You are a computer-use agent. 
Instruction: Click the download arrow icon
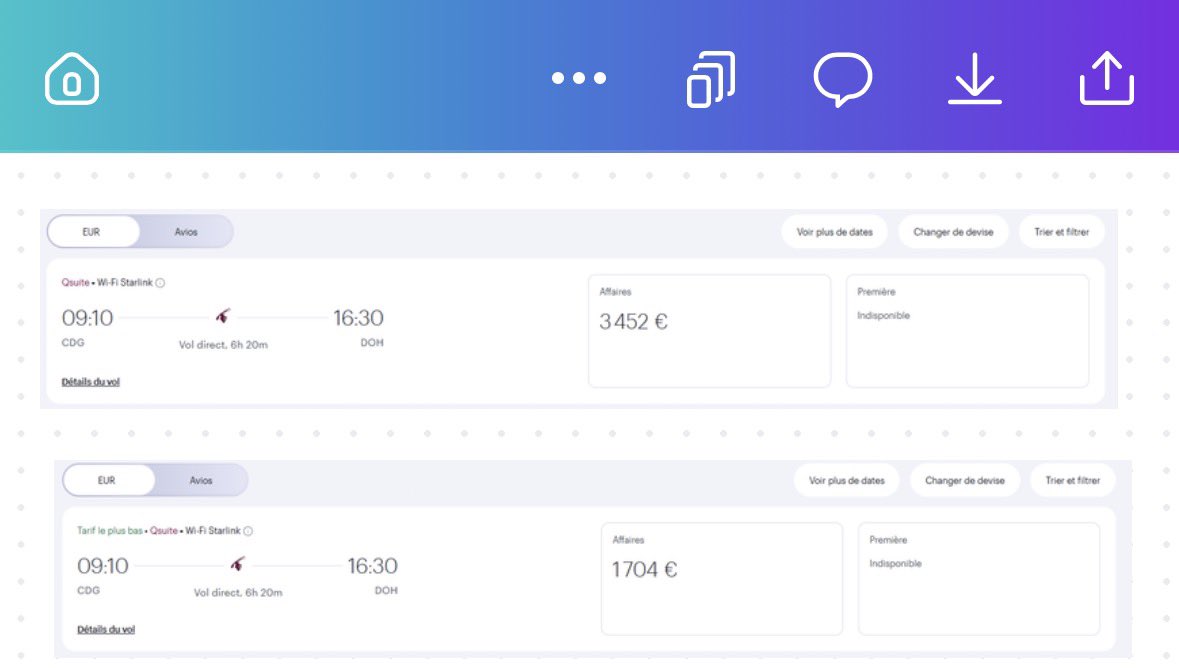[x=974, y=78]
